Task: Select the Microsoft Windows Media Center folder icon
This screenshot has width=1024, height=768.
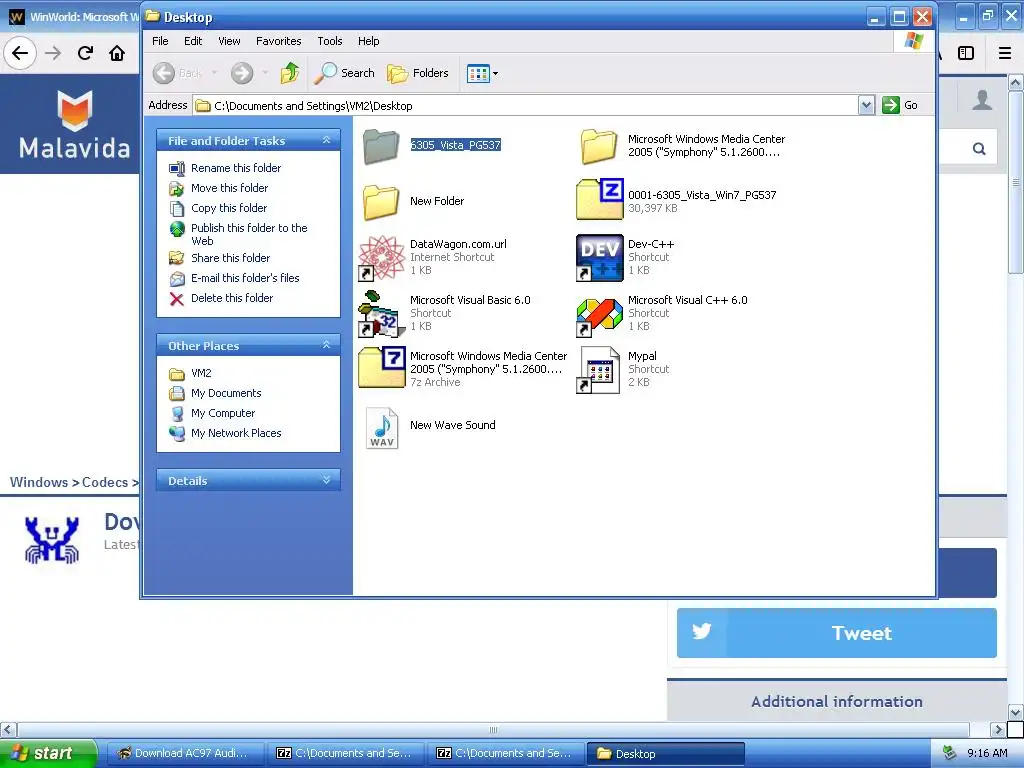Action: click(x=599, y=146)
